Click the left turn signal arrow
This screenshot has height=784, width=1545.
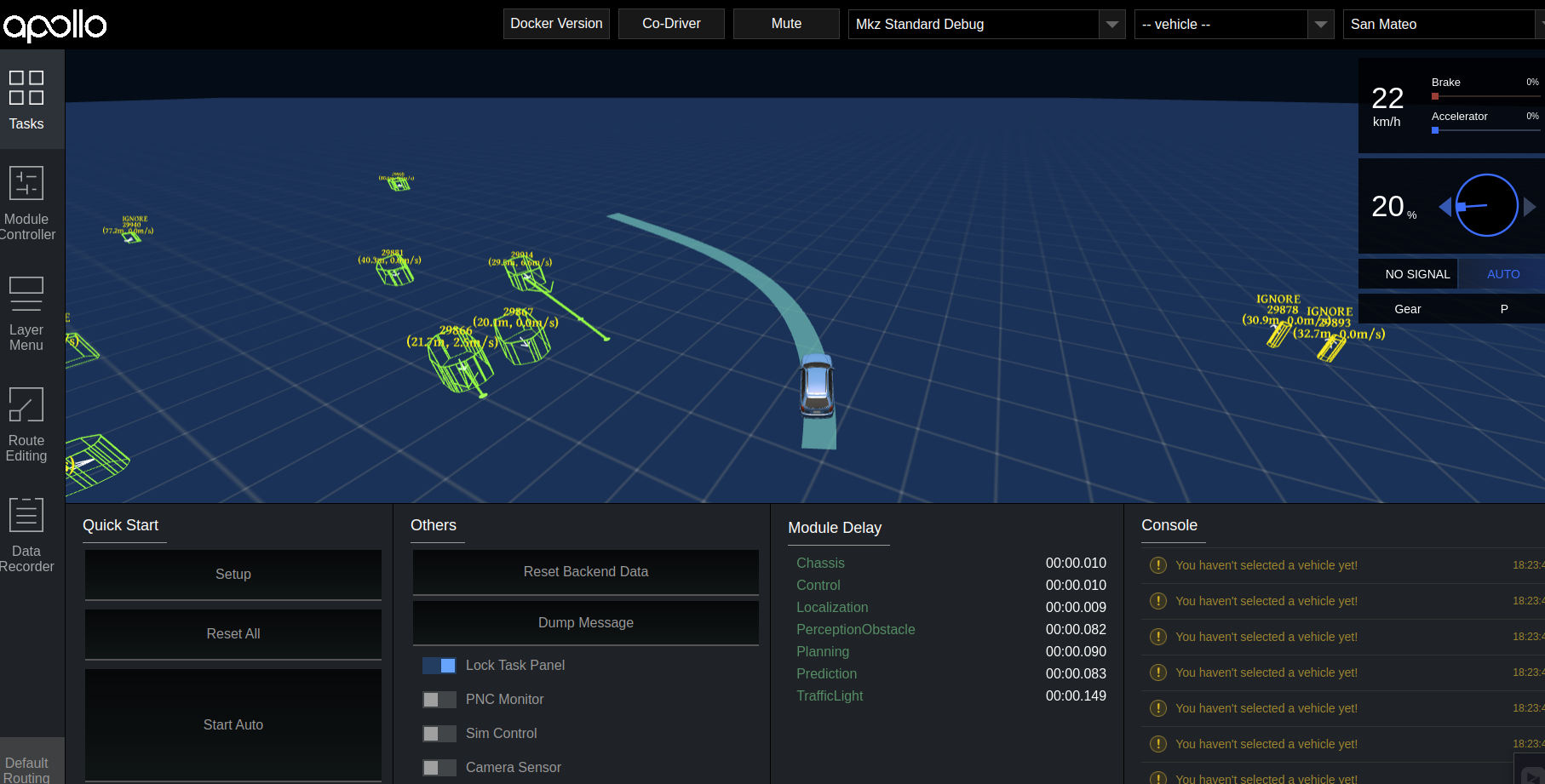pos(1444,207)
